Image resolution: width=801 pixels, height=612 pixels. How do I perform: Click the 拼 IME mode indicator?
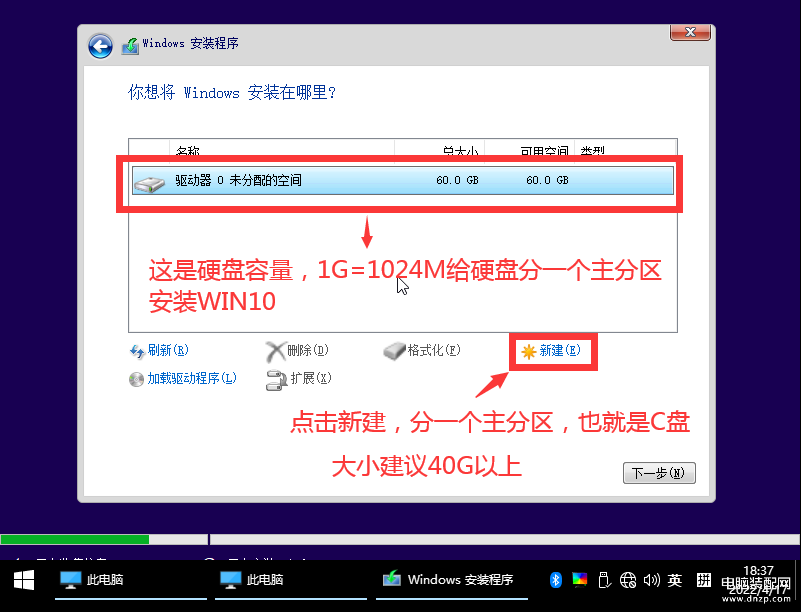pyautogui.click(x=703, y=580)
